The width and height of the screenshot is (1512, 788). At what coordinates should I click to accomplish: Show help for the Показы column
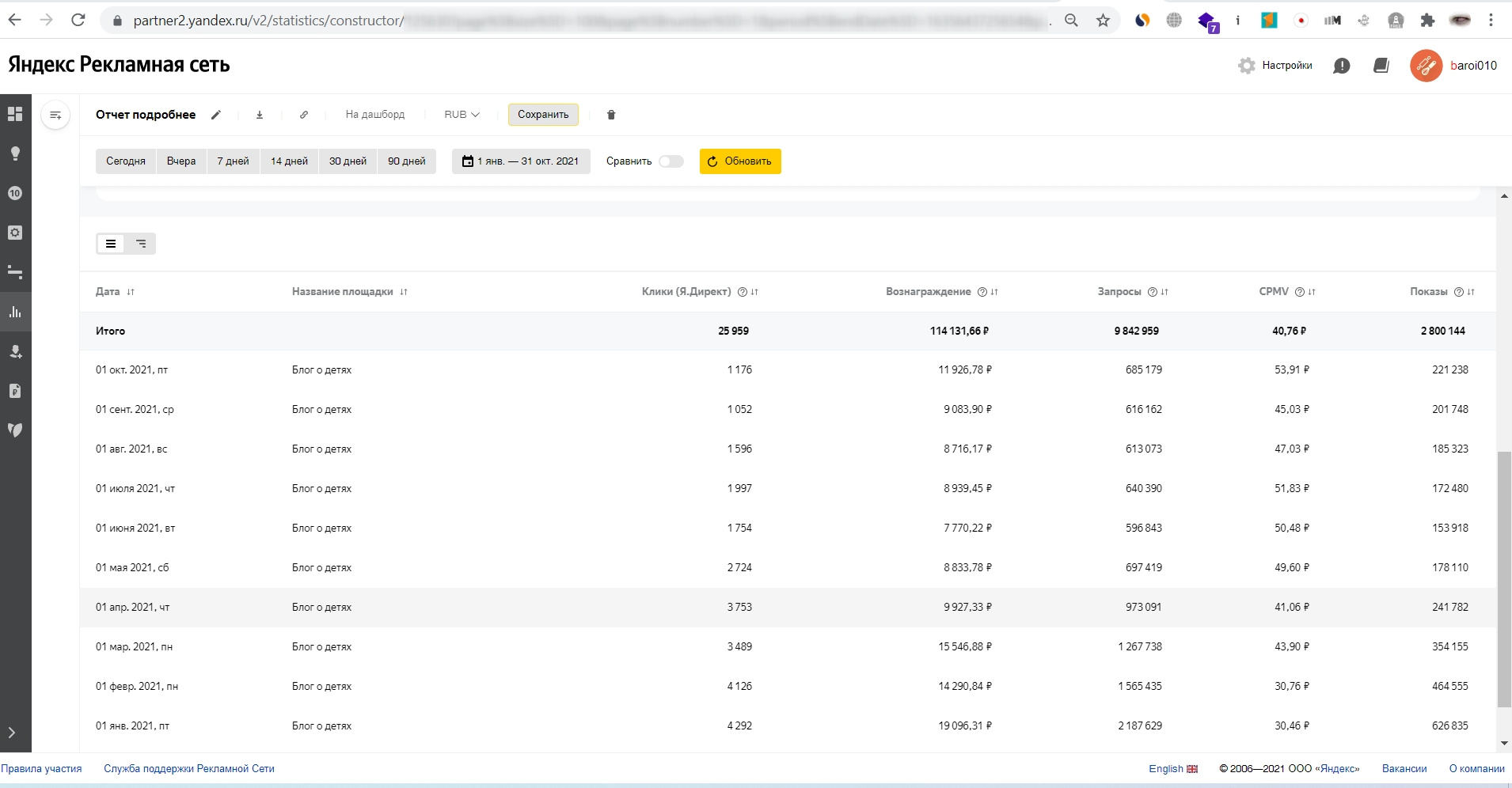tap(1459, 292)
